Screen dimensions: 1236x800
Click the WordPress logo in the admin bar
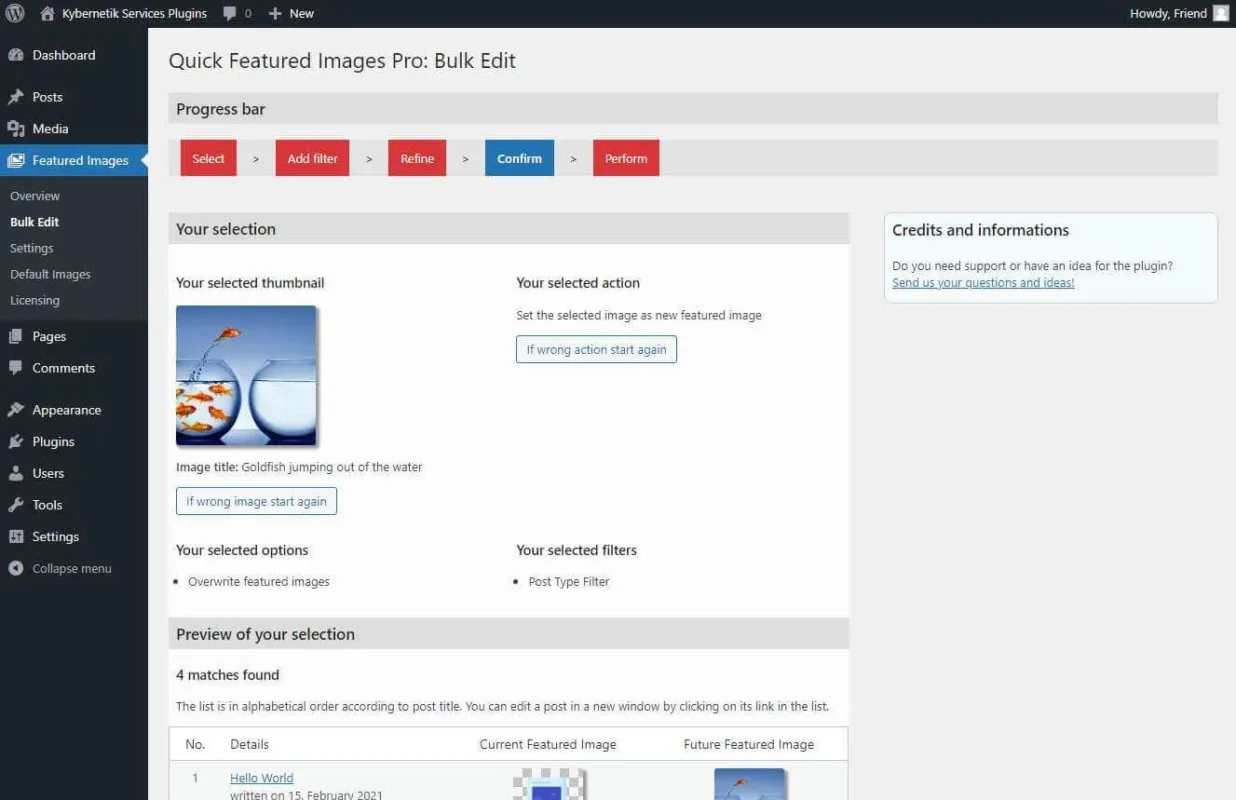(14, 14)
